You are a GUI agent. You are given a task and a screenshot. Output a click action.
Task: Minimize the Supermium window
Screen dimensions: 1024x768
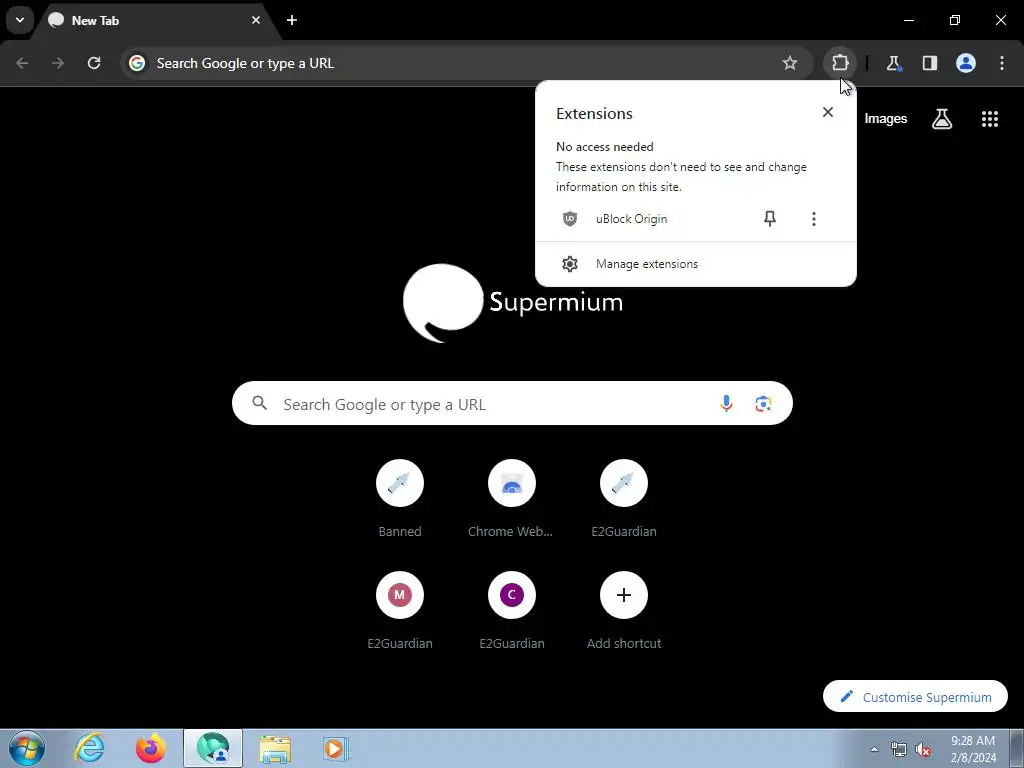pyautogui.click(x=909, y=20)
